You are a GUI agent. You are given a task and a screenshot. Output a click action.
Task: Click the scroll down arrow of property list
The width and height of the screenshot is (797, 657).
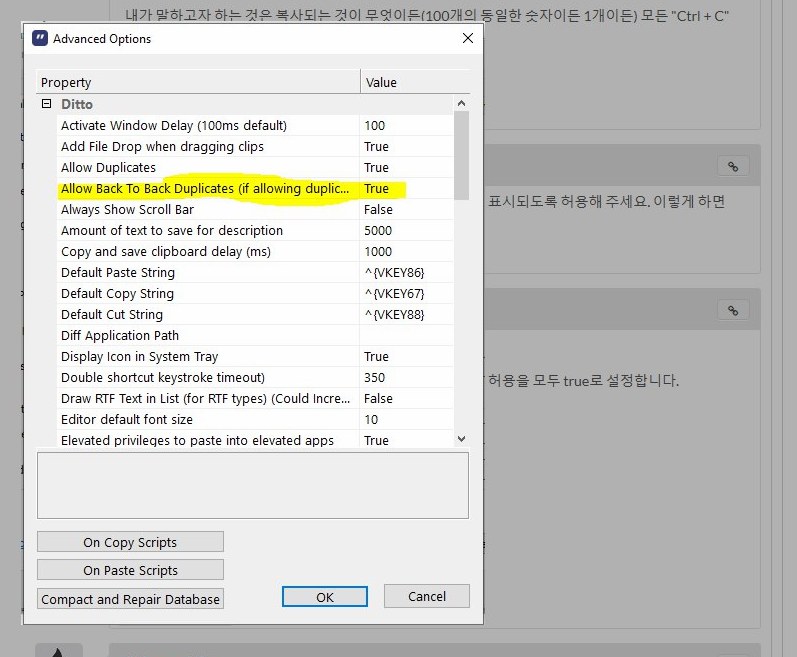pos(461,439)
